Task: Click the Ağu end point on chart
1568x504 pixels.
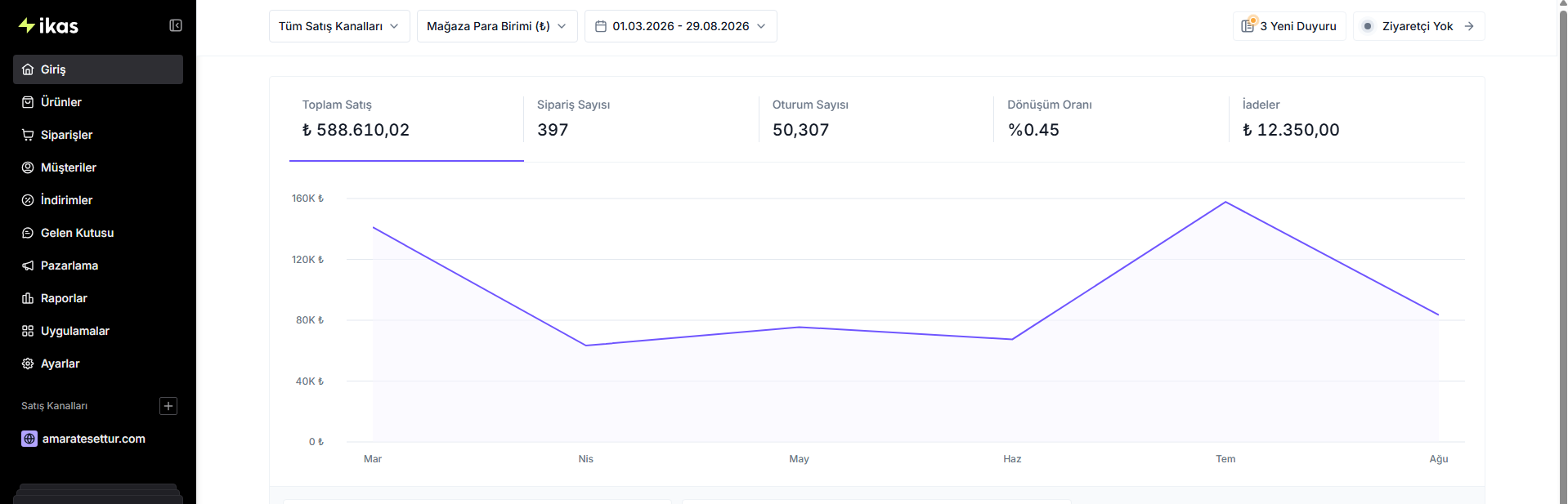Action: pos(1438,314)
